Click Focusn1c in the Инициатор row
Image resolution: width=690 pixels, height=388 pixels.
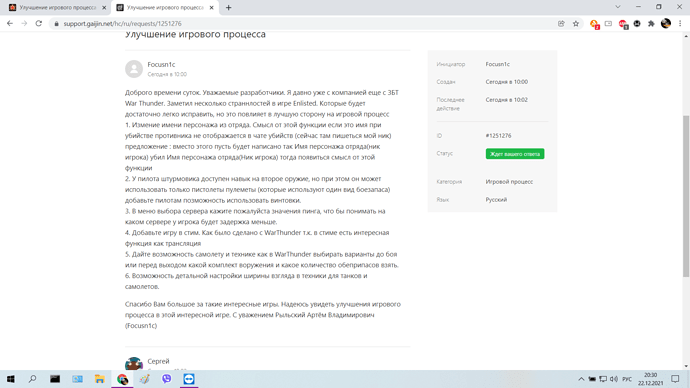click(498, 64)
